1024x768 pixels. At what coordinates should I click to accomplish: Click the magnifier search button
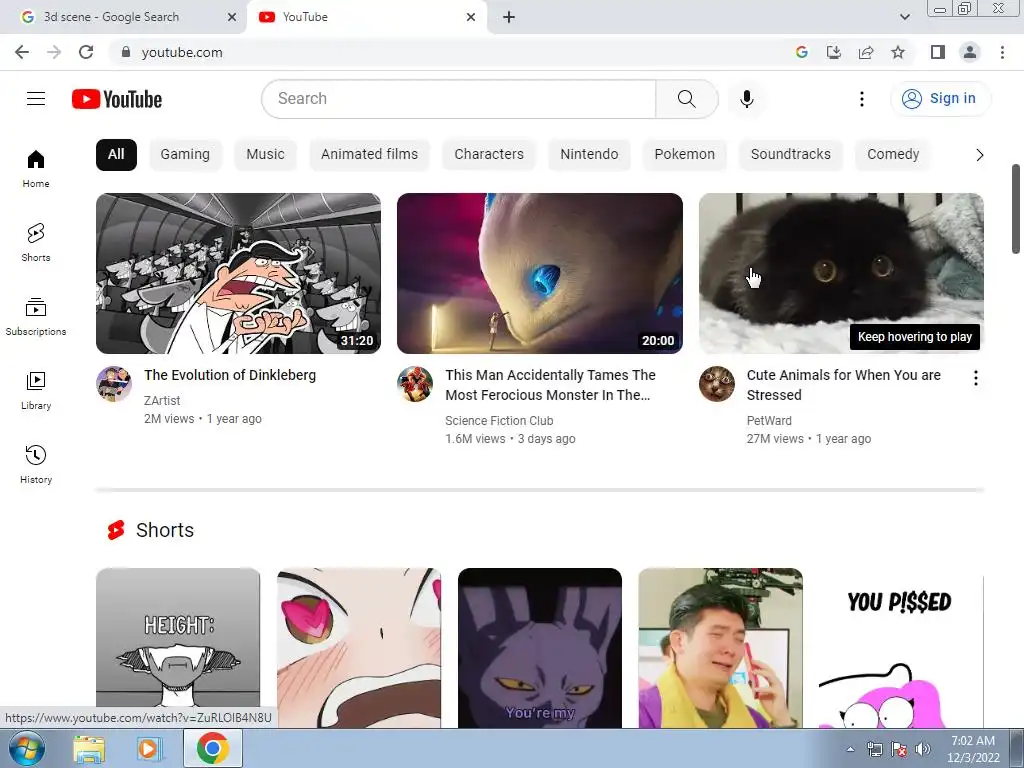686,99
